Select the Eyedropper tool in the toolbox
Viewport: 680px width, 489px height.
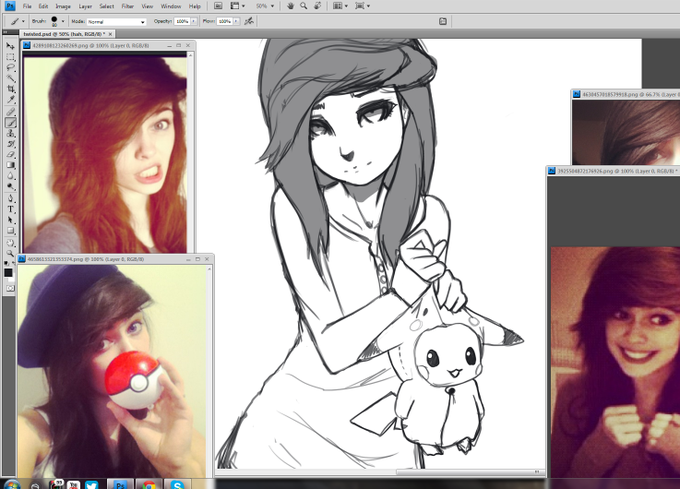coord(10,100)
